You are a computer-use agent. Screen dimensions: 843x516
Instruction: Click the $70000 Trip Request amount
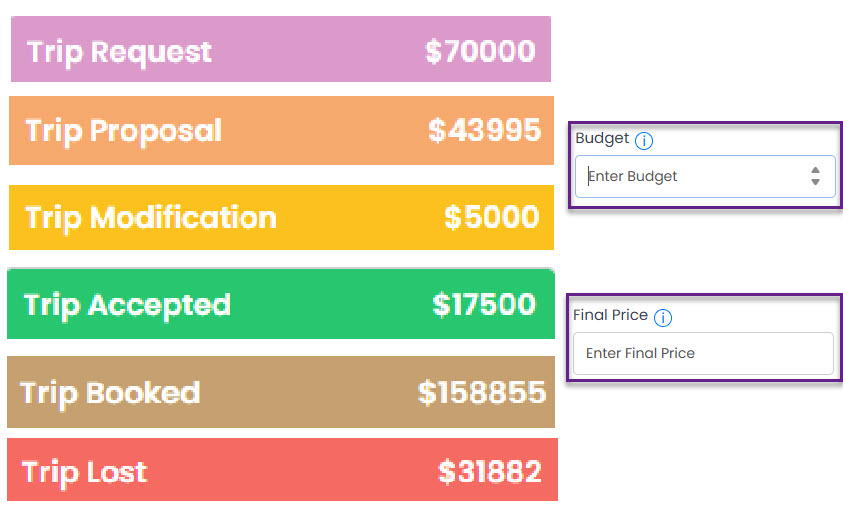click(480, 52)
